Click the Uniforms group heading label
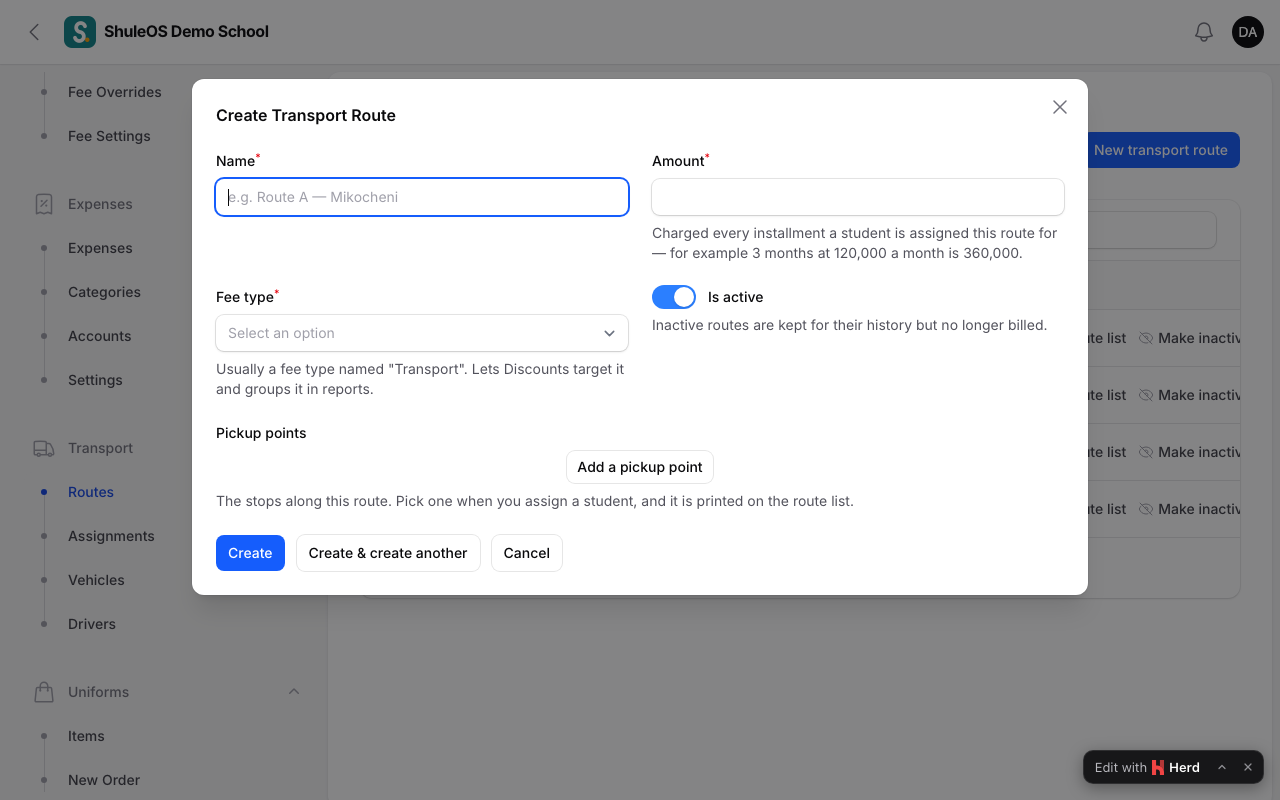 click(98, 692)
